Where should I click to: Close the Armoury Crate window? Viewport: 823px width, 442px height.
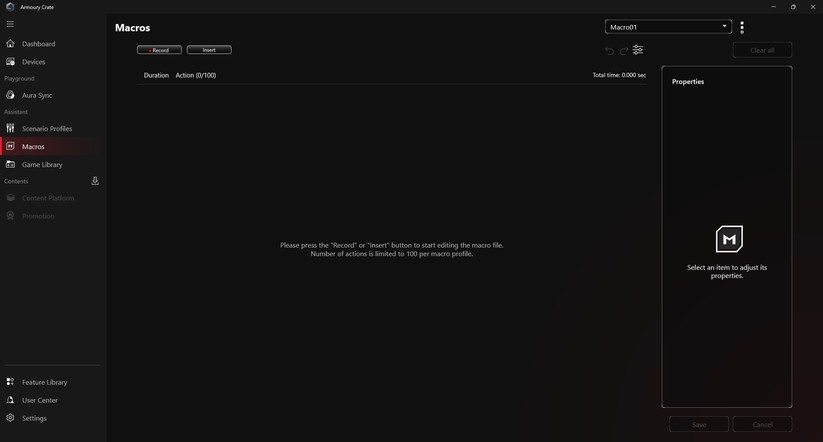tap(813, 7)
